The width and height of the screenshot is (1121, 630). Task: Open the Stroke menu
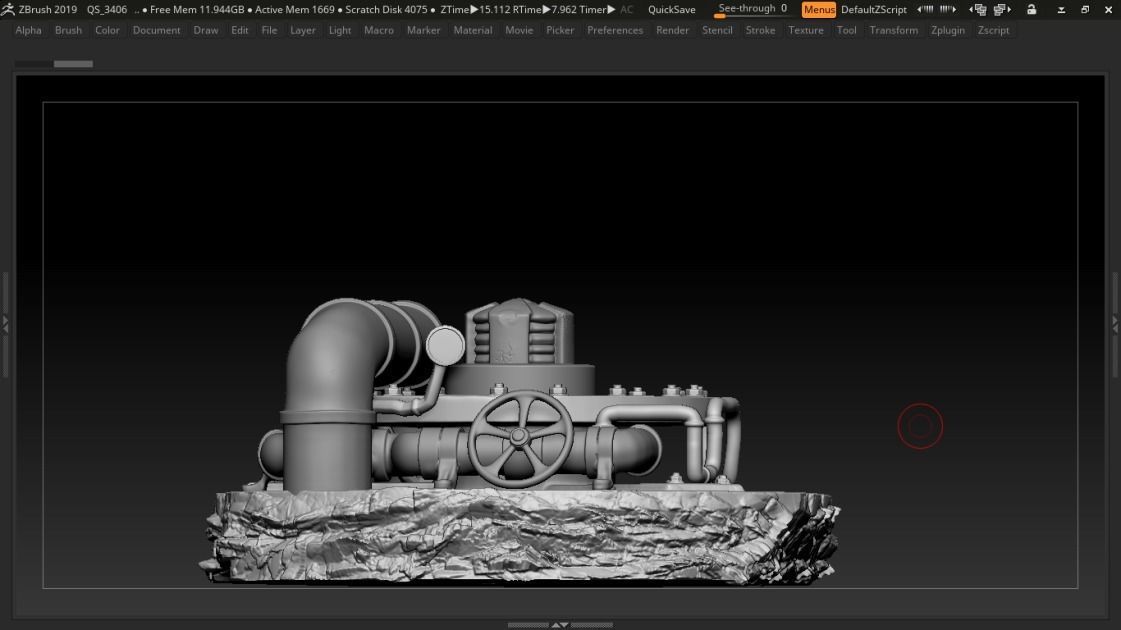pyautogui.click(x=761, y=30)
